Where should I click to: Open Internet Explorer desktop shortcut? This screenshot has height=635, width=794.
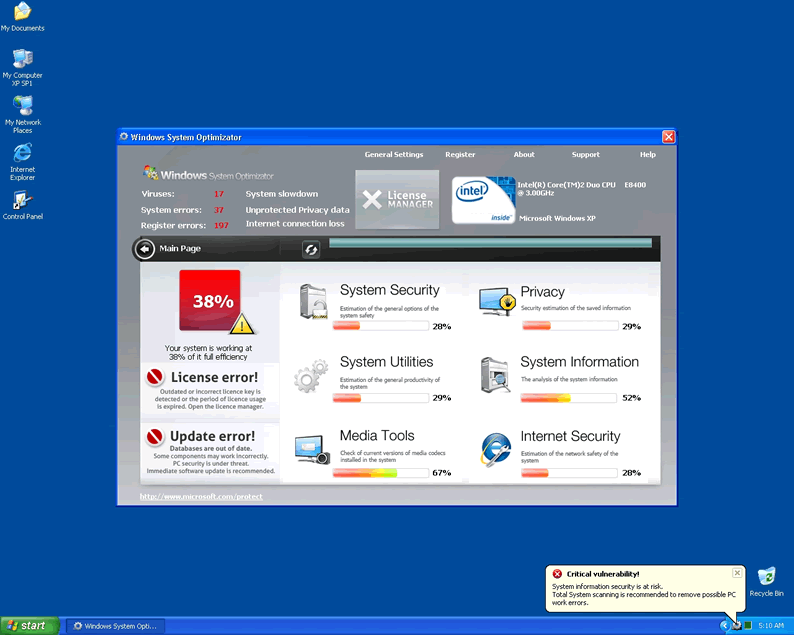pyautogui.click(x=22, y=159)
